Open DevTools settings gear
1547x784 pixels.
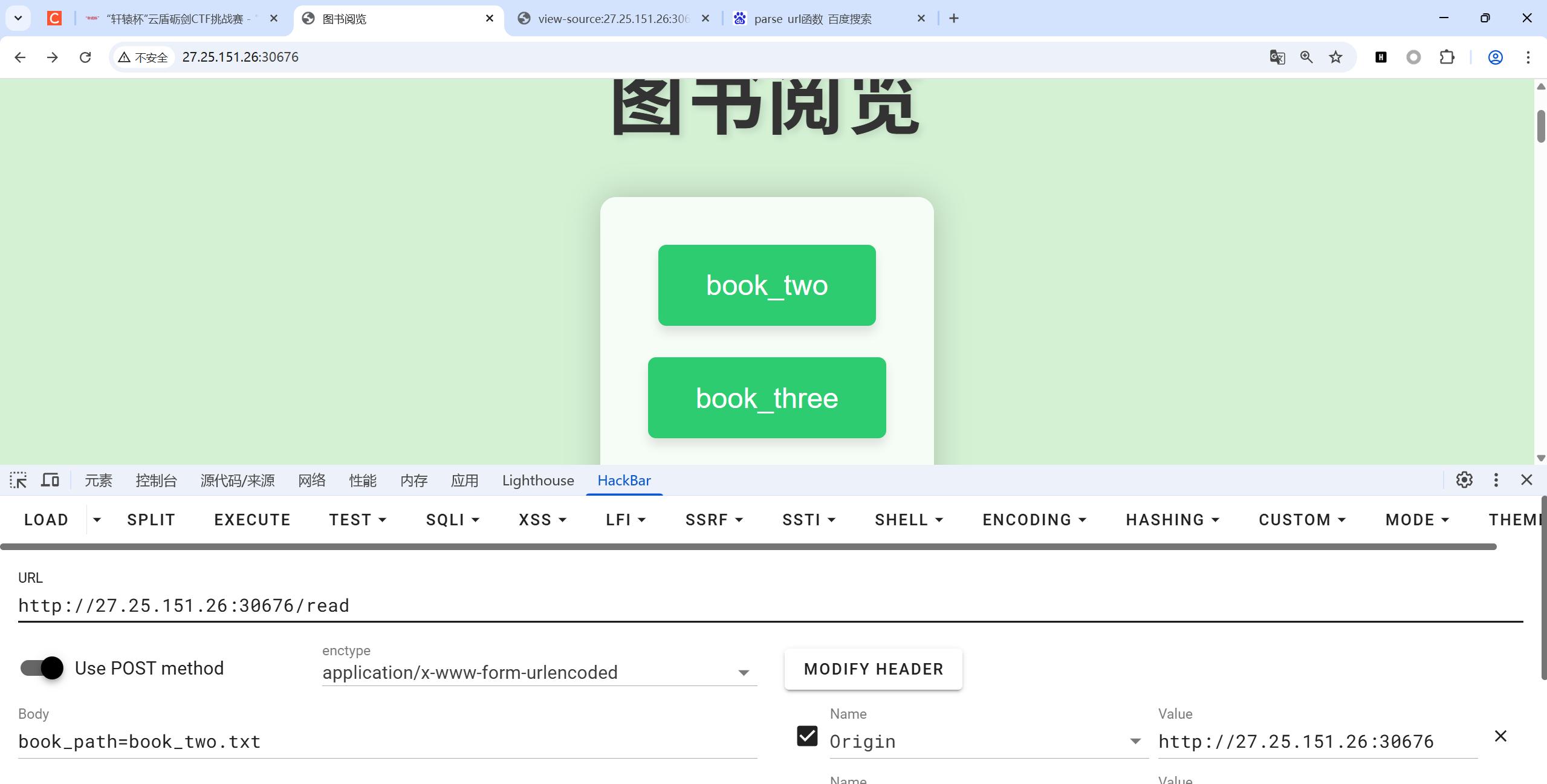(x=1464, y=481)
